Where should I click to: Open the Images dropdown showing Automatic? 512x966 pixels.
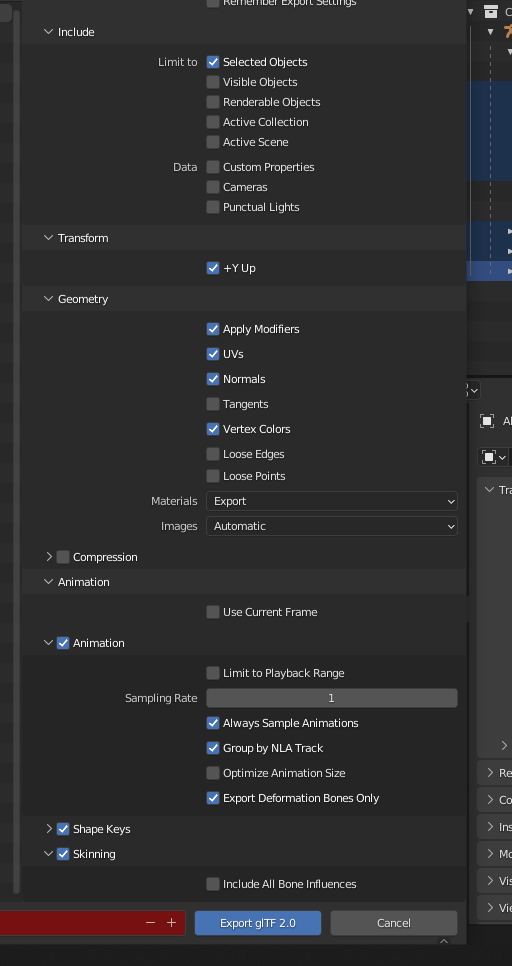tap(331, 526)
